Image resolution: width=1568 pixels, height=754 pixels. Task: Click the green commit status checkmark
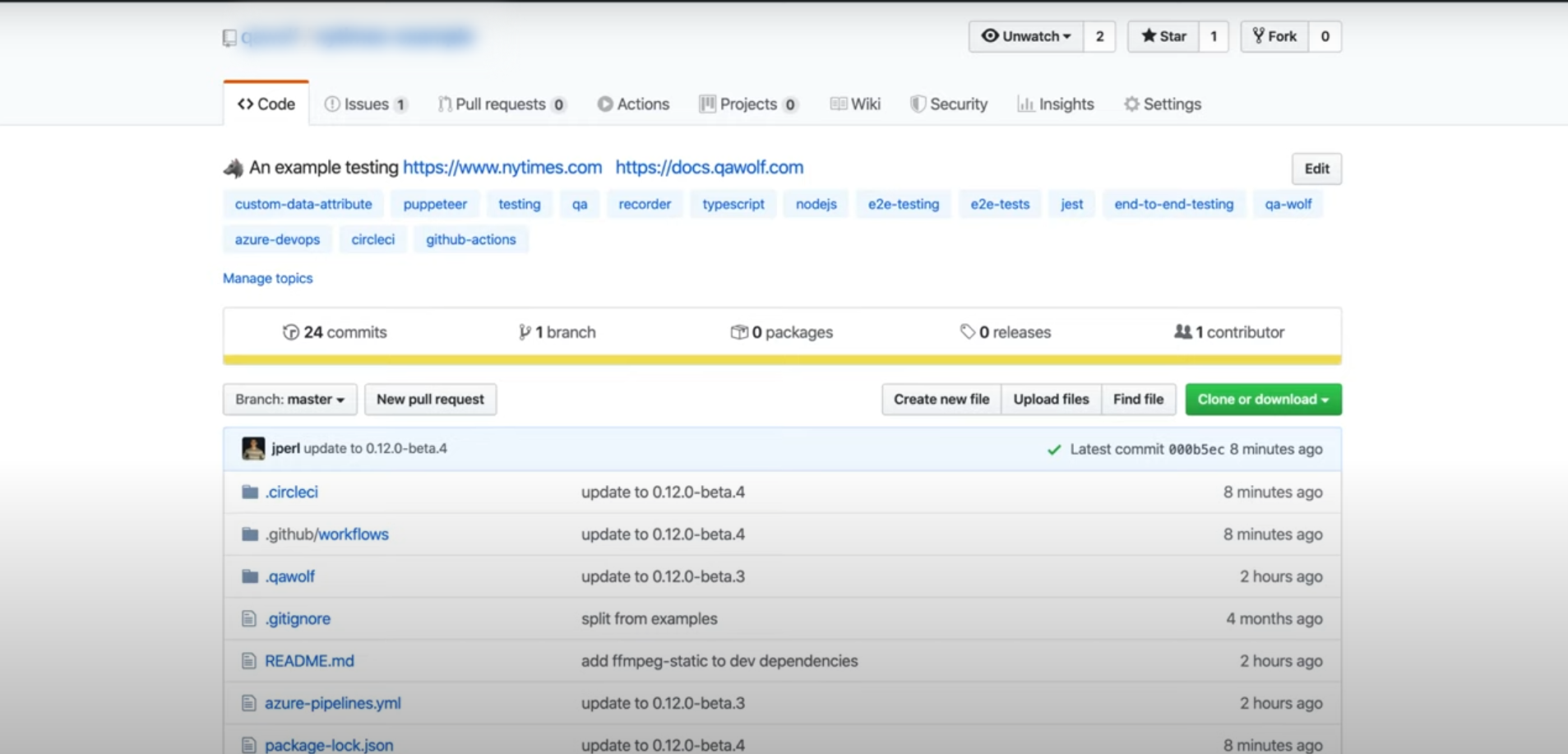(x=1053, y=450)
